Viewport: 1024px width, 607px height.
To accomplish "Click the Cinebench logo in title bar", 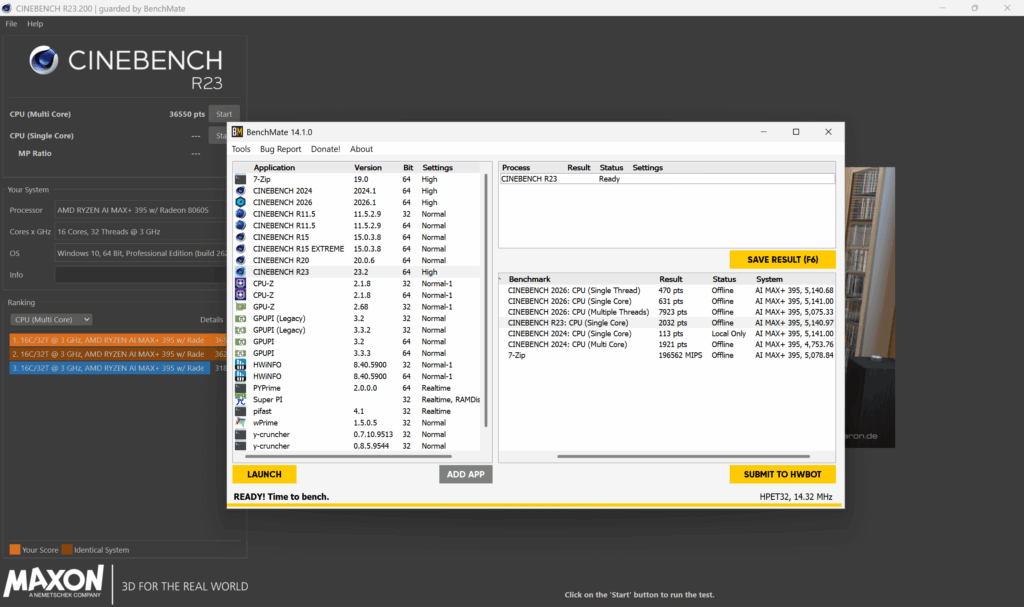I will [x=7, y=8].
